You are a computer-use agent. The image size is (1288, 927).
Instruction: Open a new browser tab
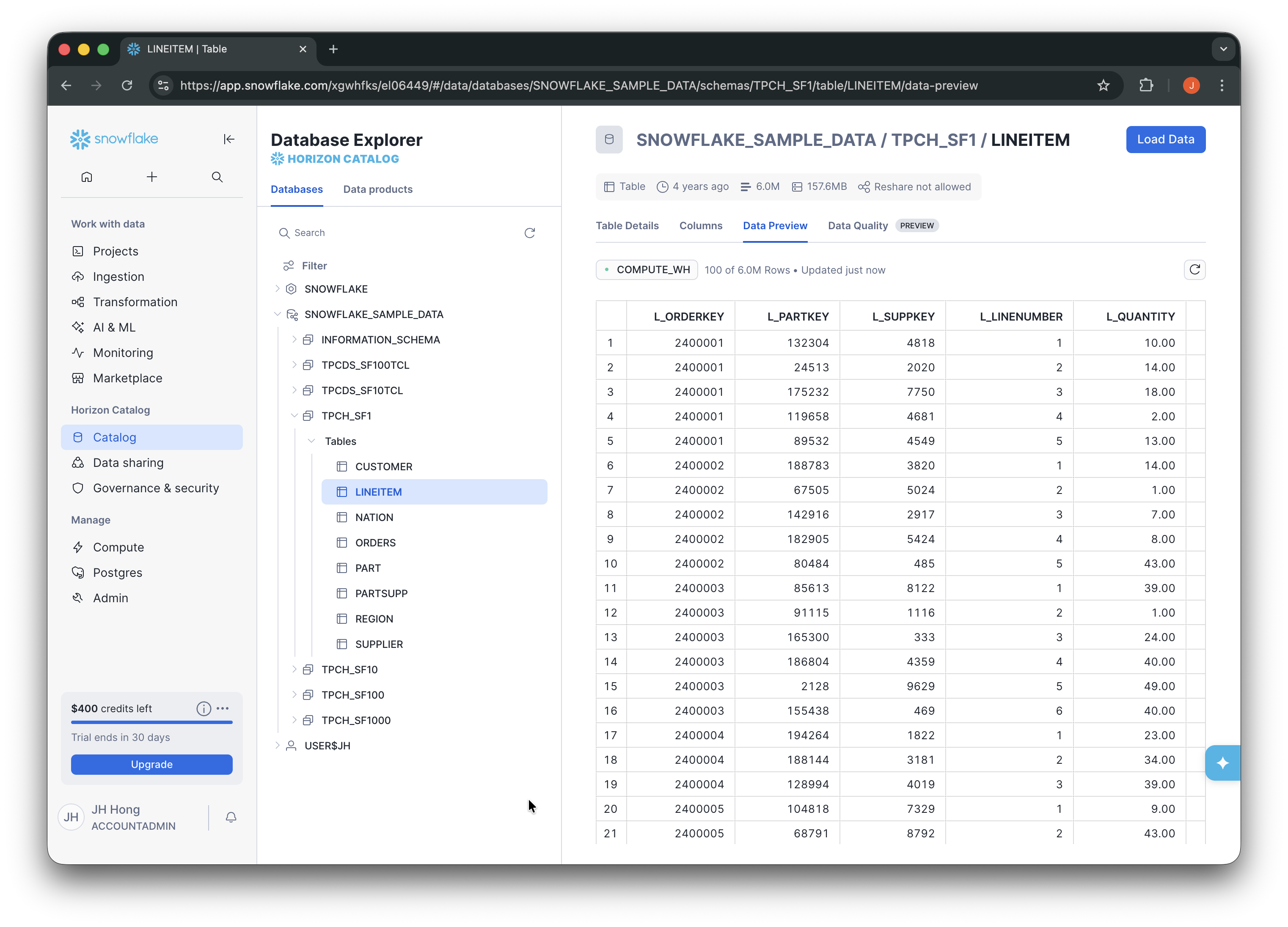pyautogui.click(x=333, y=49)
